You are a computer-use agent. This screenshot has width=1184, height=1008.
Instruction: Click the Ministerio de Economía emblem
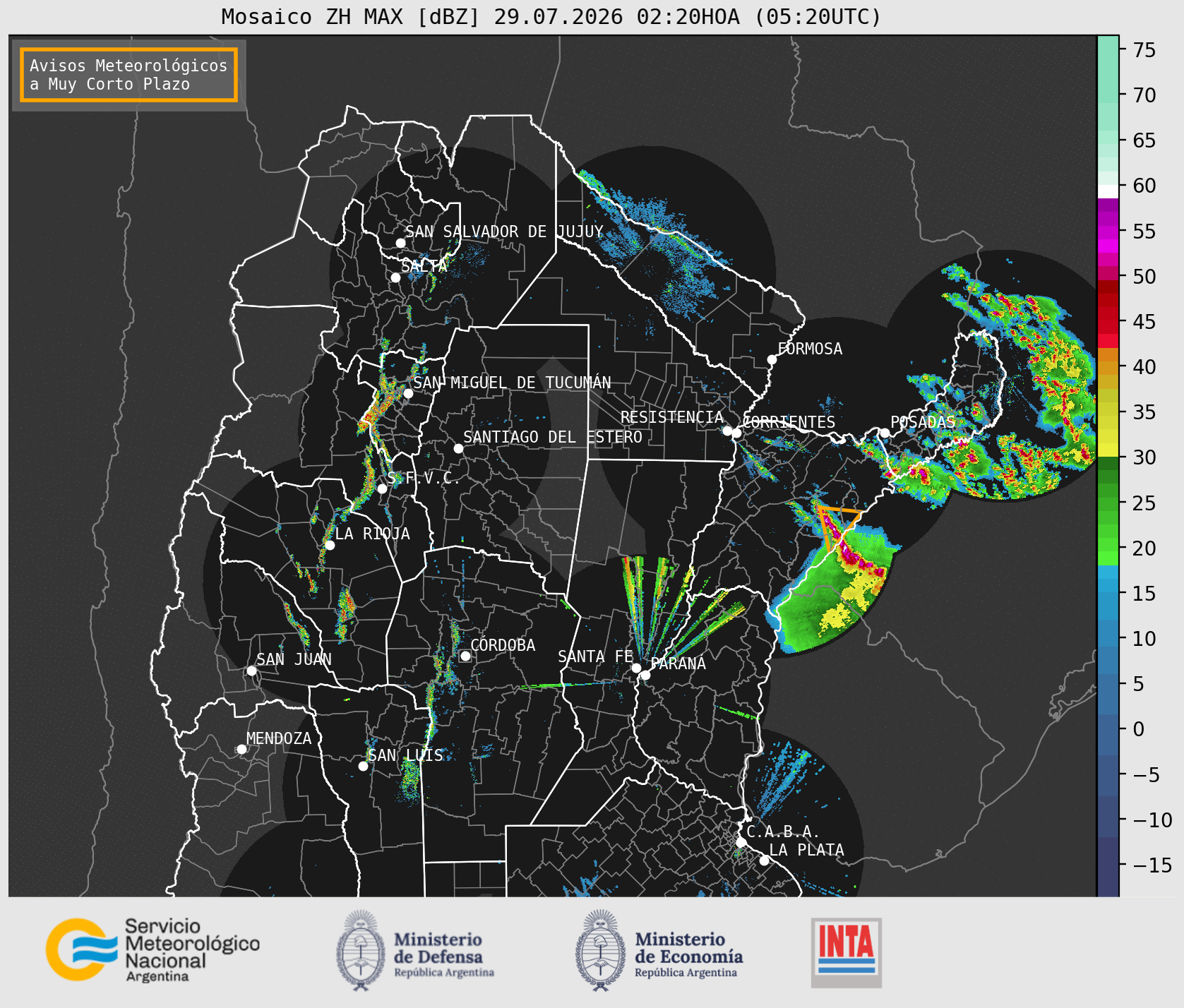pos(600,950)
